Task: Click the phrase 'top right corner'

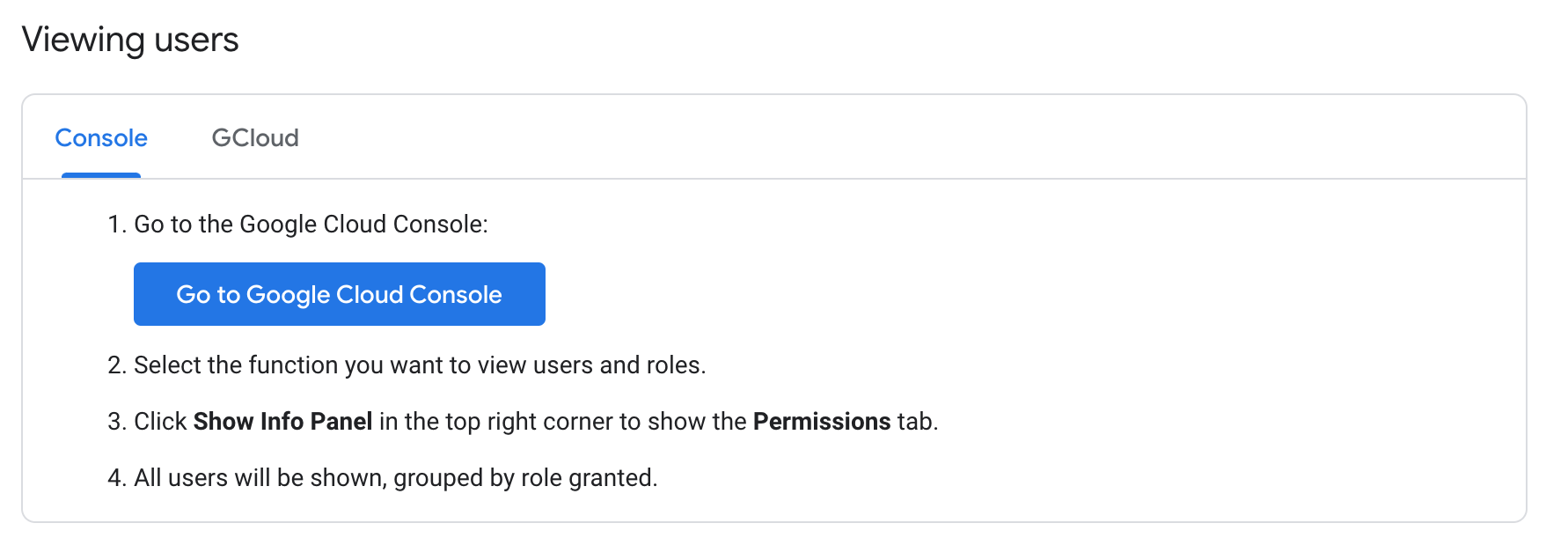Action: pos(530,422)
